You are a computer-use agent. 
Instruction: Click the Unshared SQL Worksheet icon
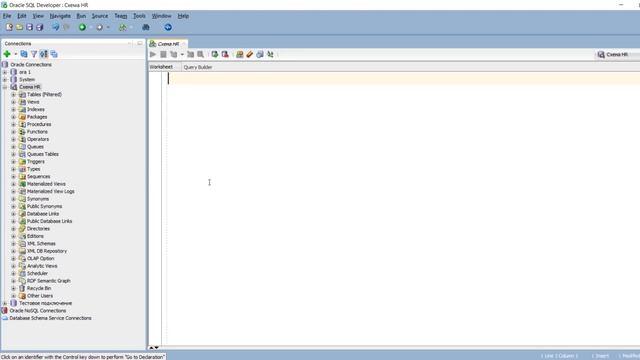pyautogui.click(x=240, y=54)
